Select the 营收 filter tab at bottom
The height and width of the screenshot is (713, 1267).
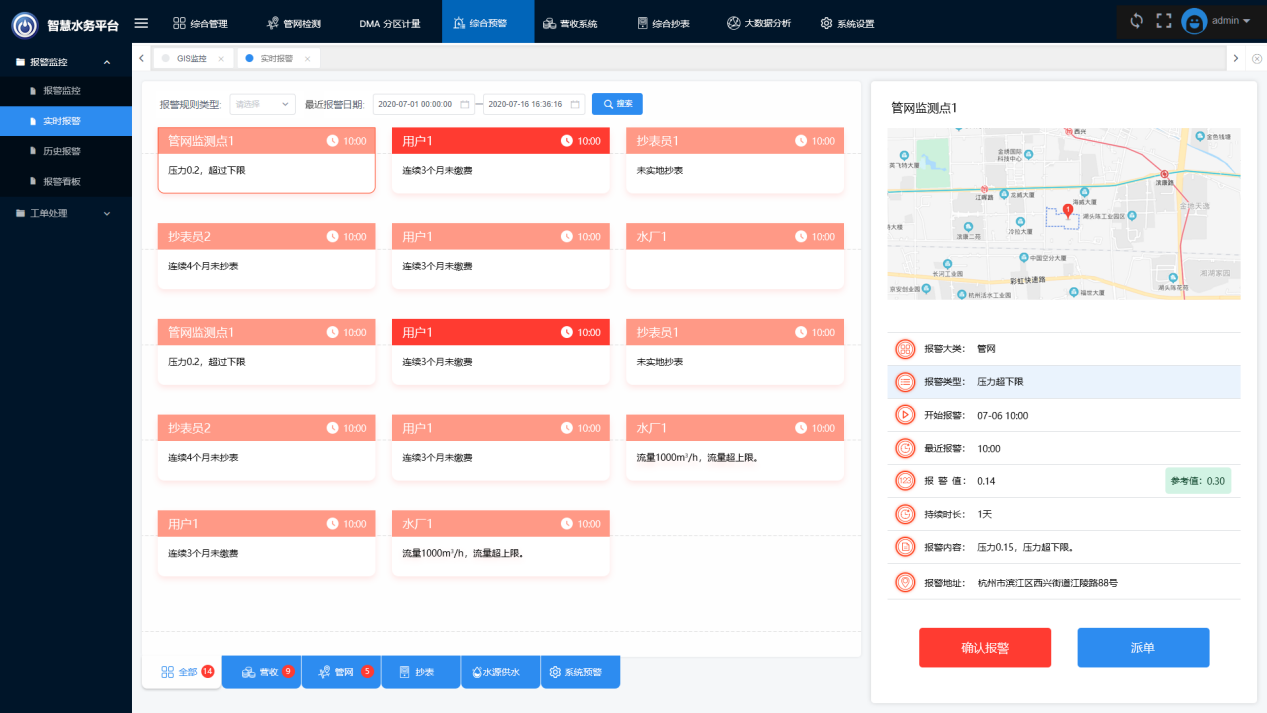pos(260,672)
